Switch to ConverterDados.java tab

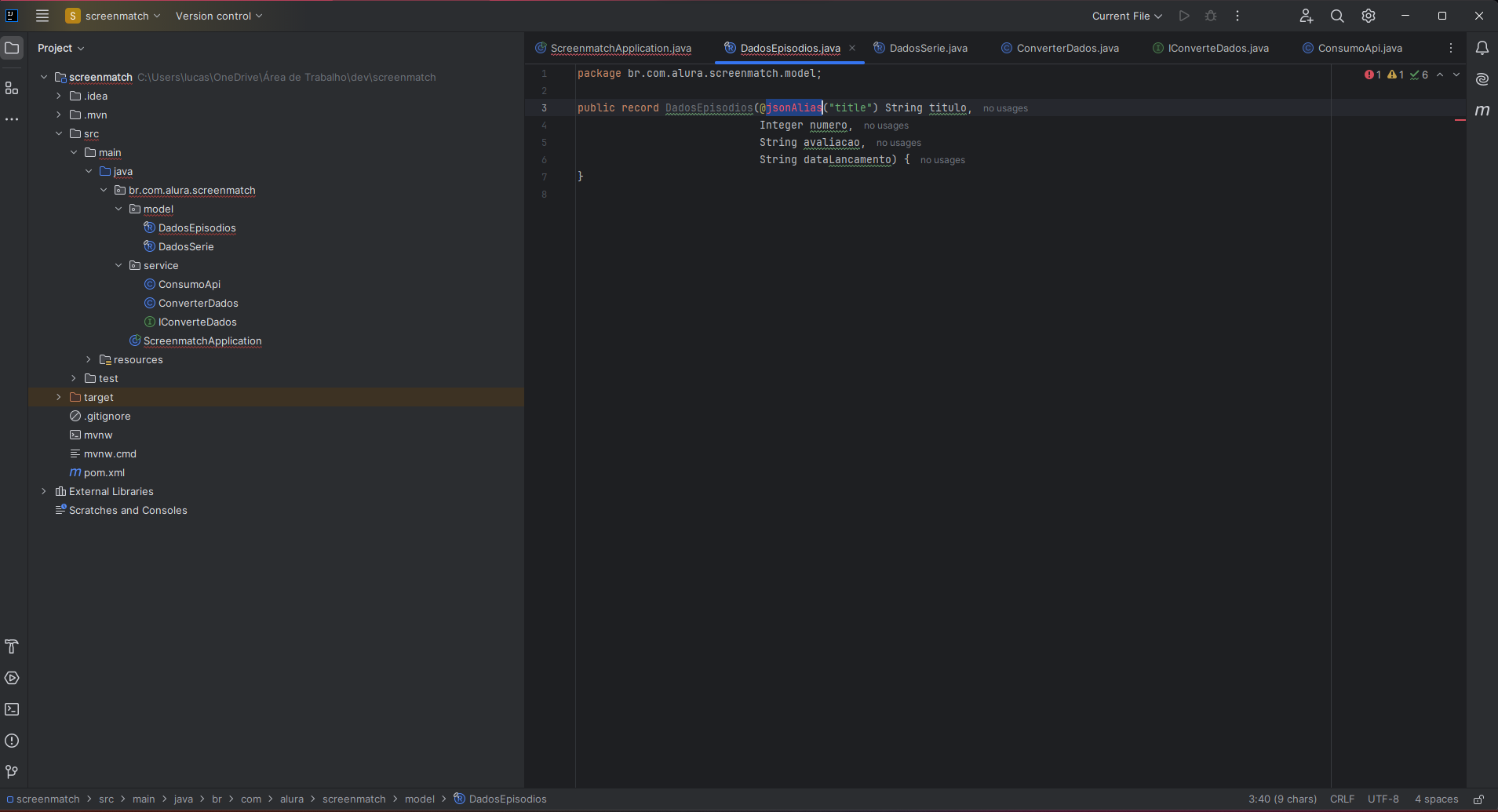[1060, 48]
